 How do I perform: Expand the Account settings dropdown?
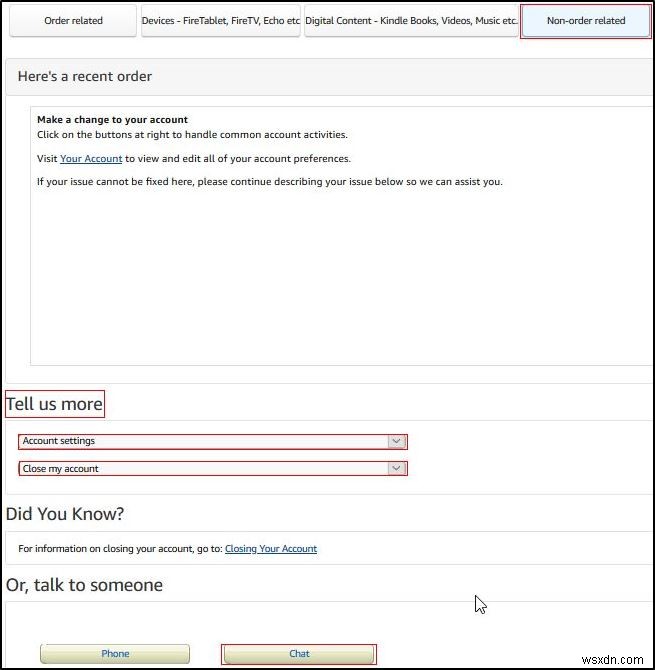click(212, 441)
